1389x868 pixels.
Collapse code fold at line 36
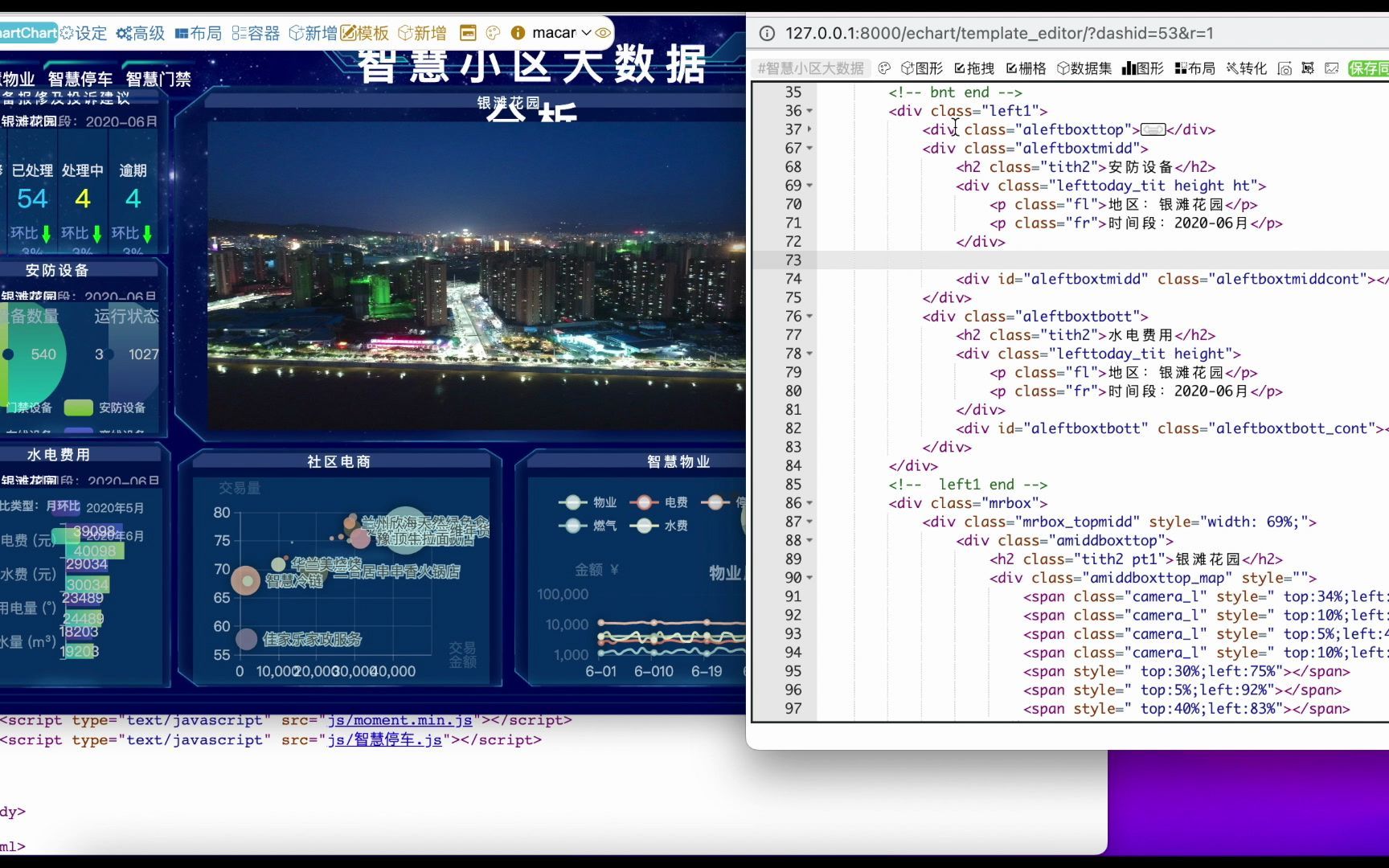809,111
